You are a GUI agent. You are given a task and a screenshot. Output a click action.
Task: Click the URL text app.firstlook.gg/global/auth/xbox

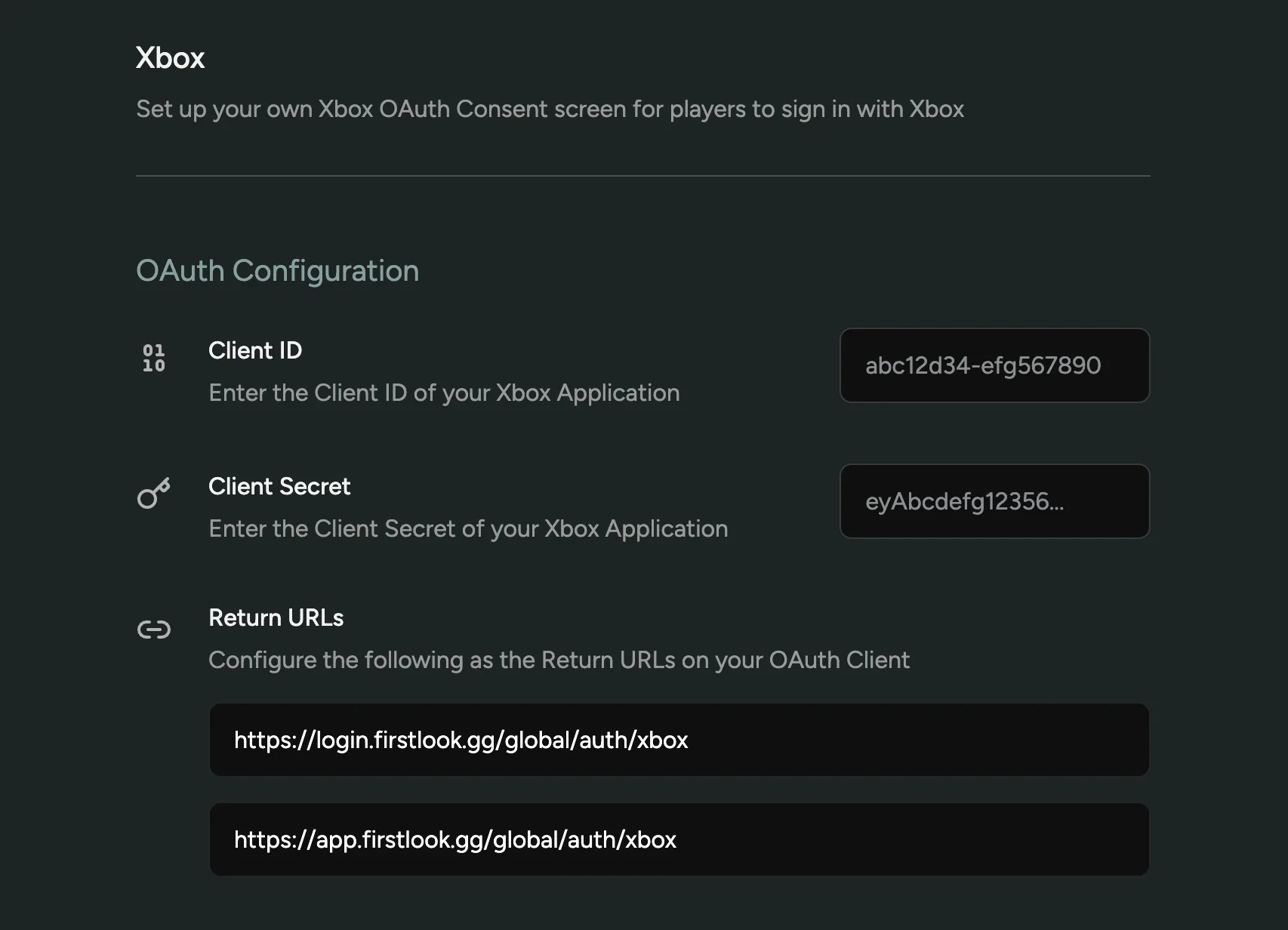(x=455, y=839)
